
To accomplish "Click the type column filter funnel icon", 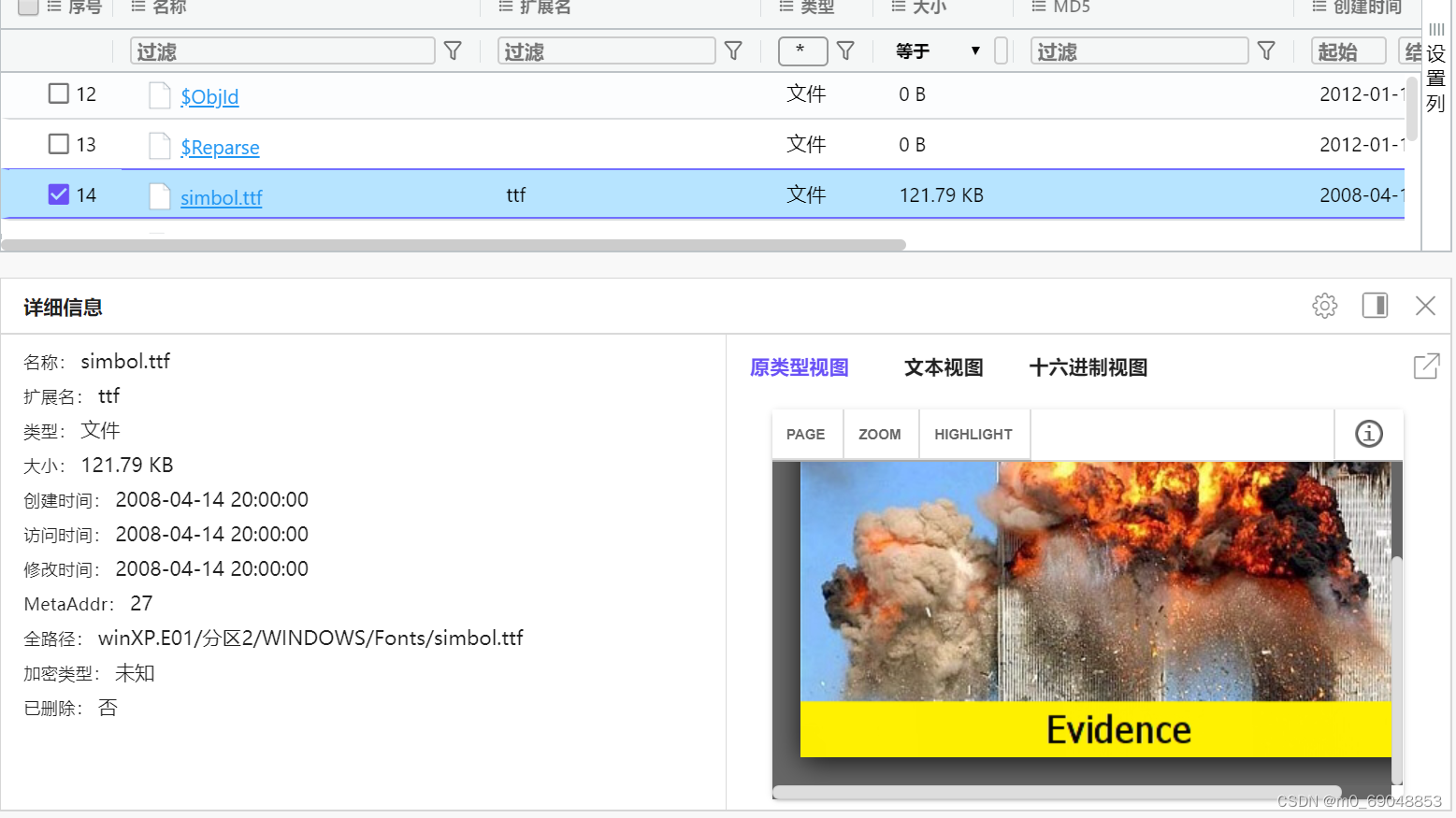I will pos(845,50).
